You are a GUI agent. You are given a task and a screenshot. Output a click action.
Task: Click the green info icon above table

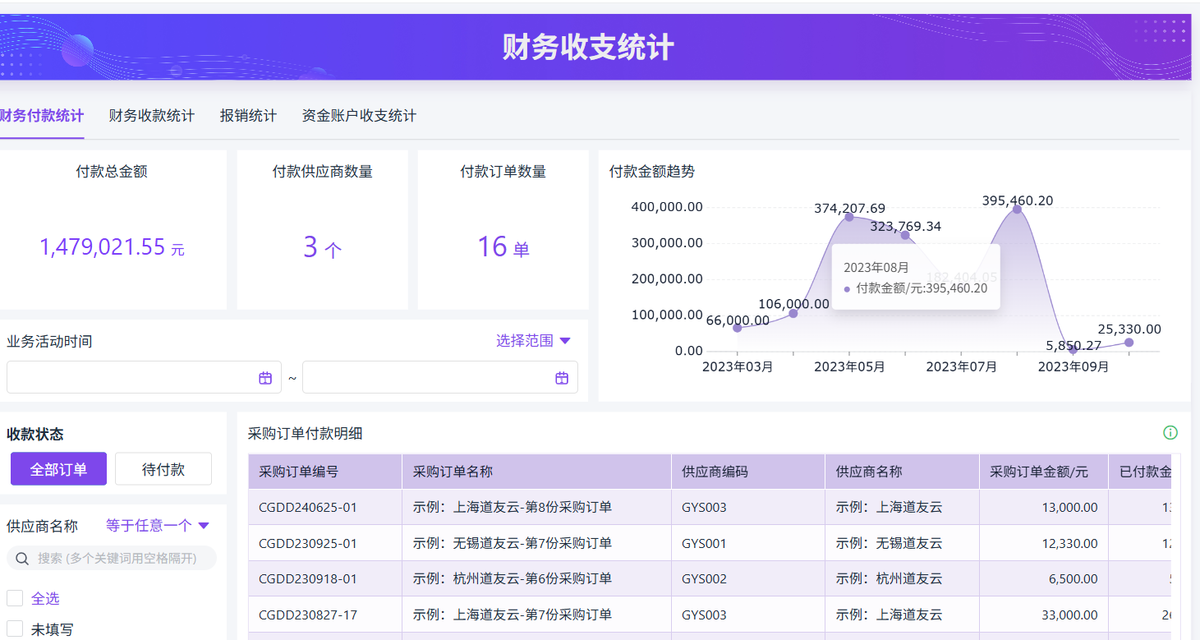coord(1170,433)
